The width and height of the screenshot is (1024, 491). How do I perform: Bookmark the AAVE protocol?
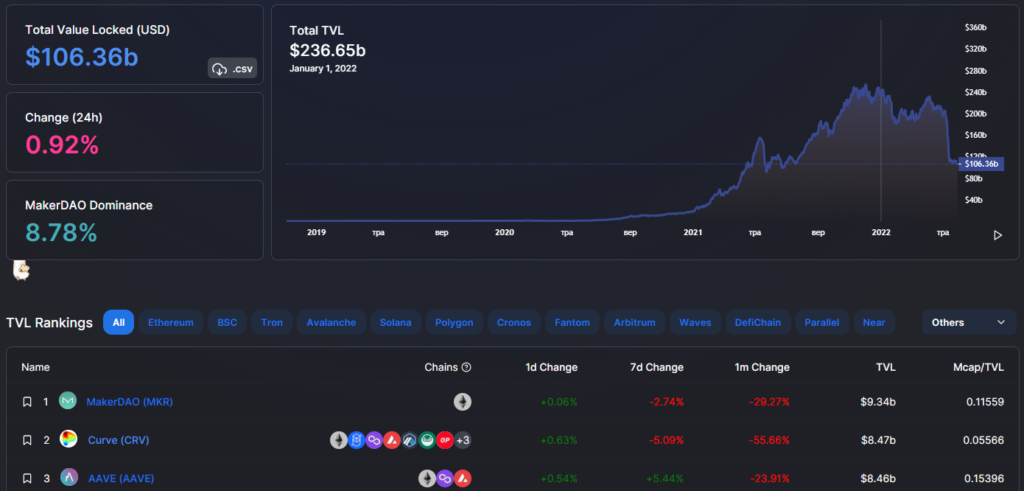click(28, 479)
